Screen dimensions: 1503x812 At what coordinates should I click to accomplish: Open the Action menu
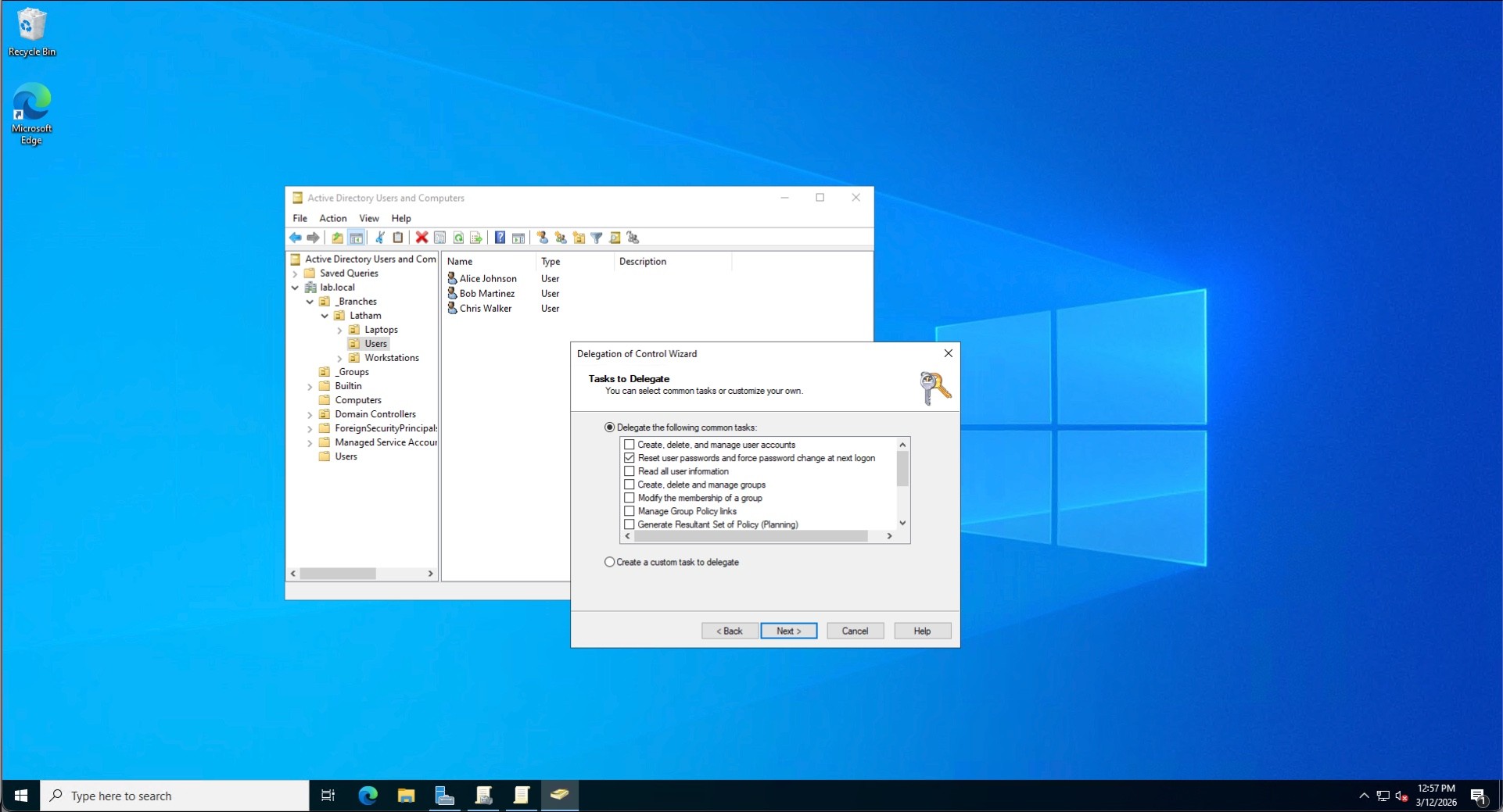click(332, 218)
